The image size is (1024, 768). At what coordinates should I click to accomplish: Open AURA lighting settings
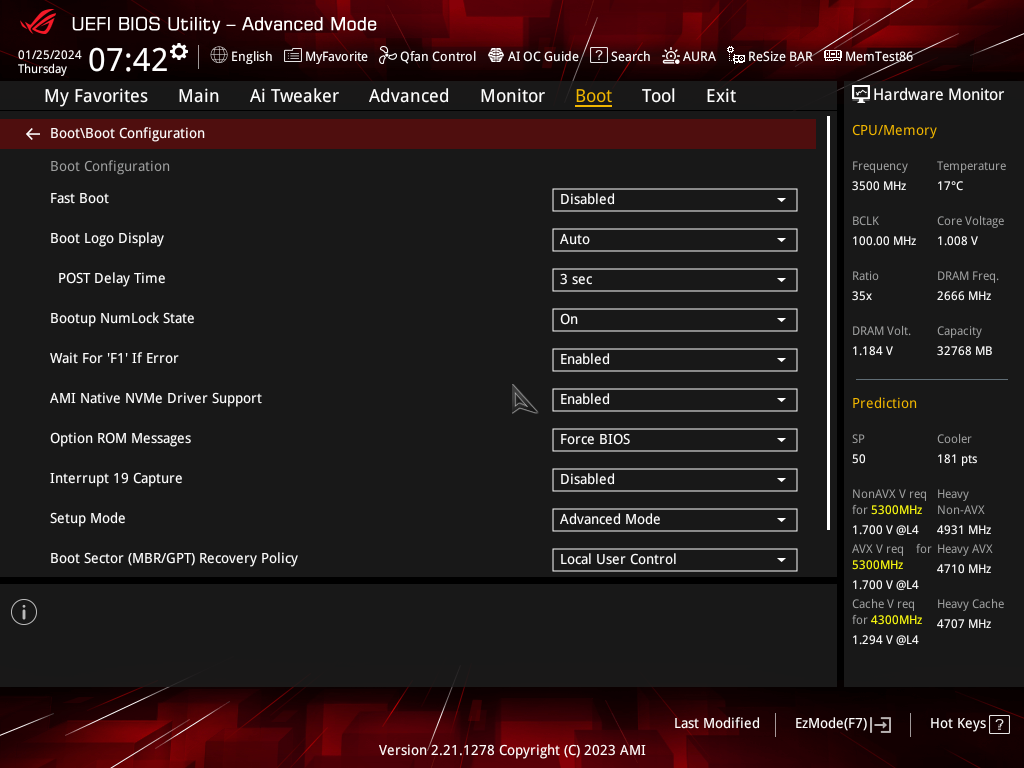[689, 56]
